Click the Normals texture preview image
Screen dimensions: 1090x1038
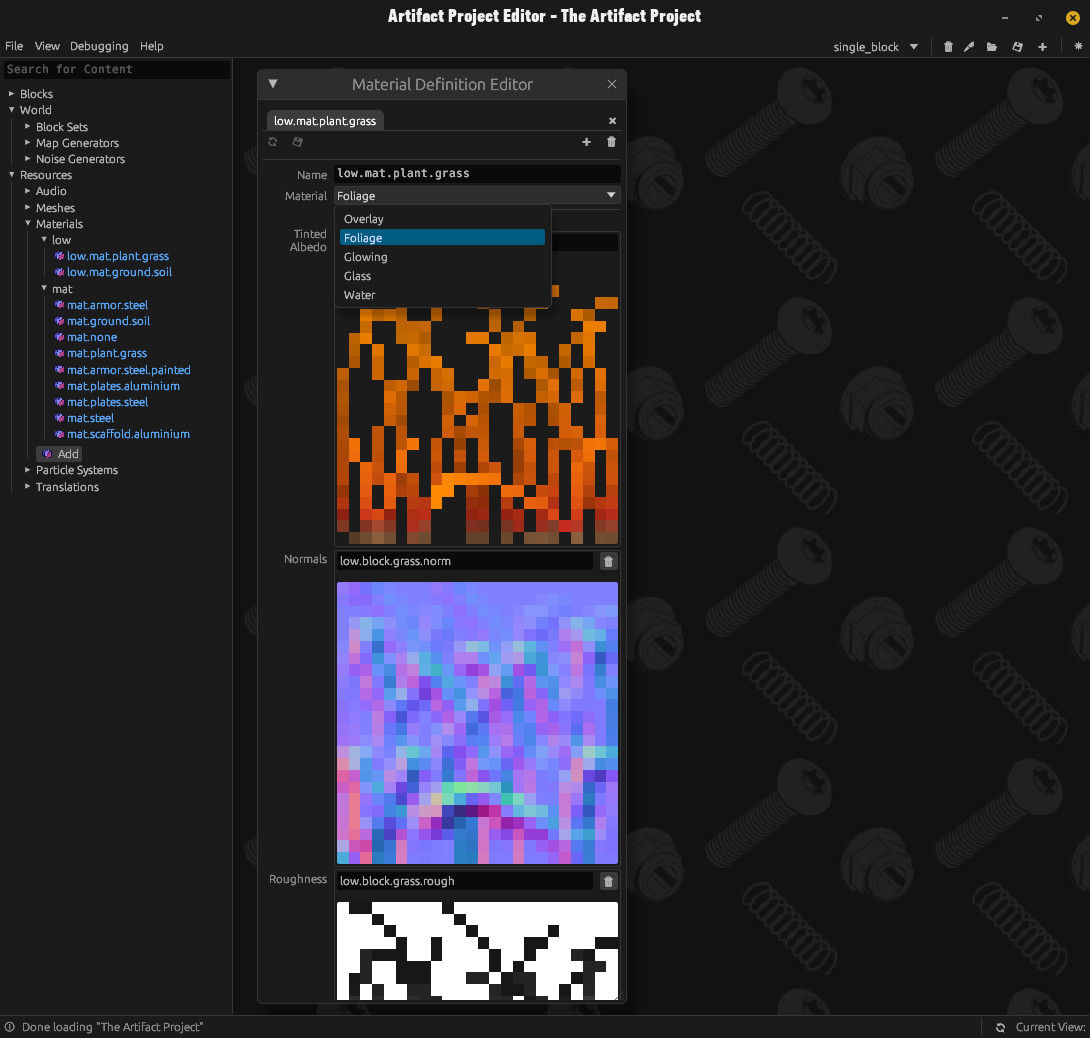click(x=477, y=722)
